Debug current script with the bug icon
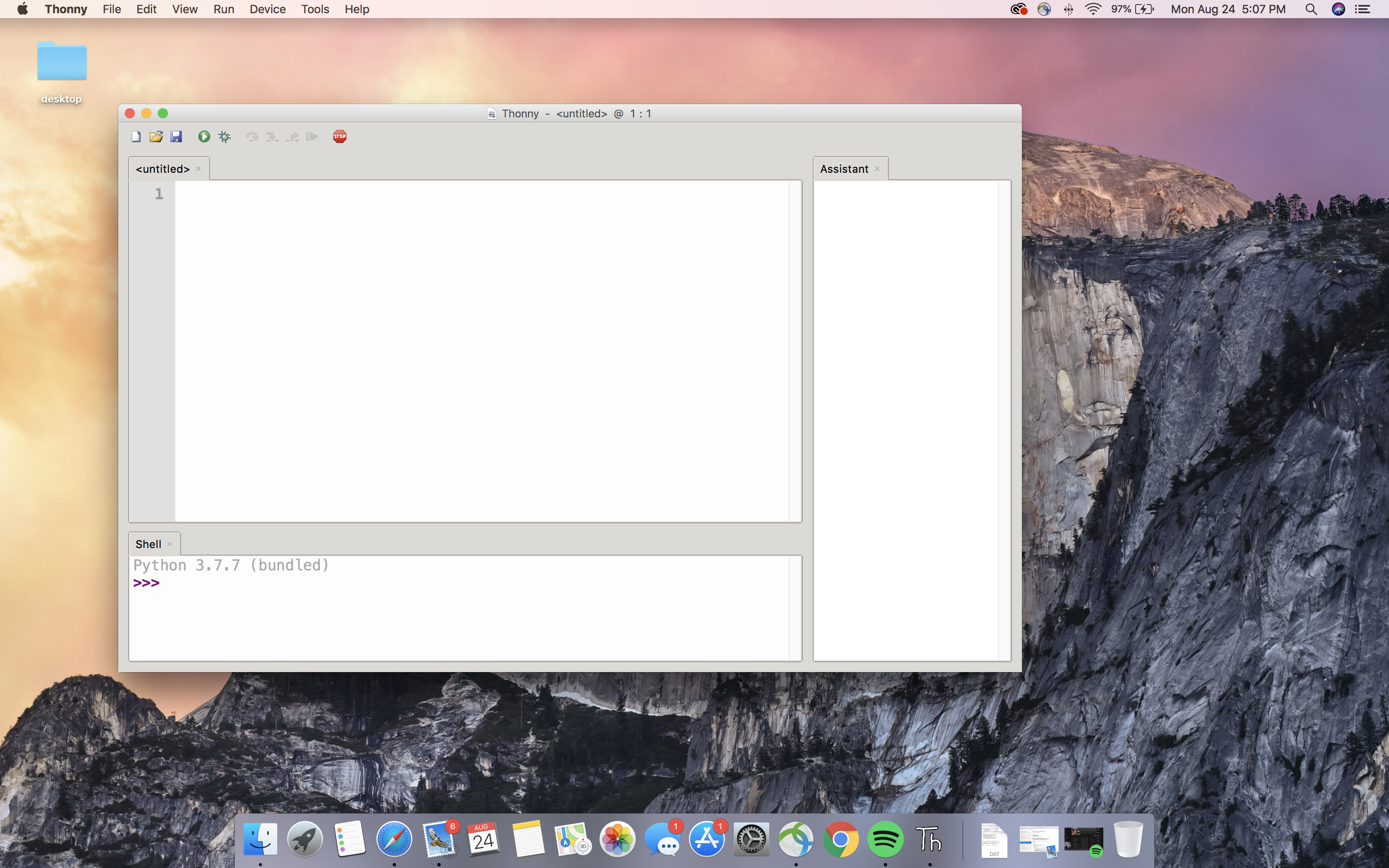This screenshot has height=868, width=1389. coord(224,137)
